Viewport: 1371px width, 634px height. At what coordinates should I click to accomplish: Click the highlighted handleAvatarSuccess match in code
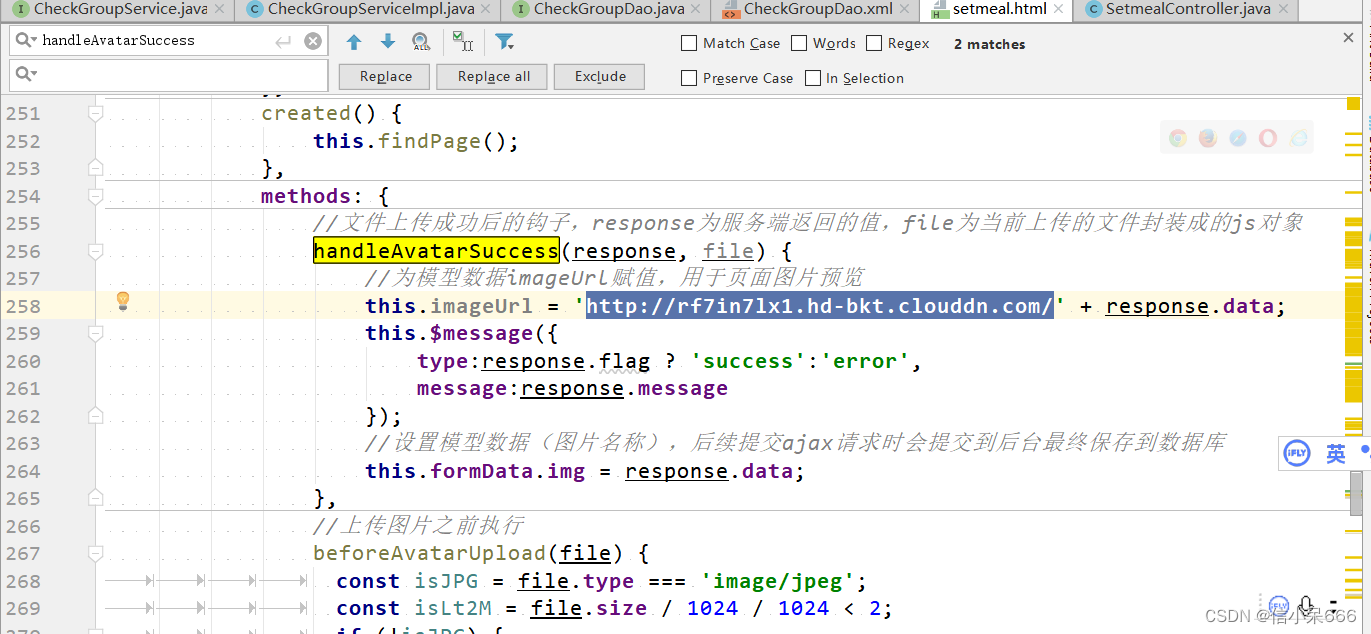[x=435, y=251]
